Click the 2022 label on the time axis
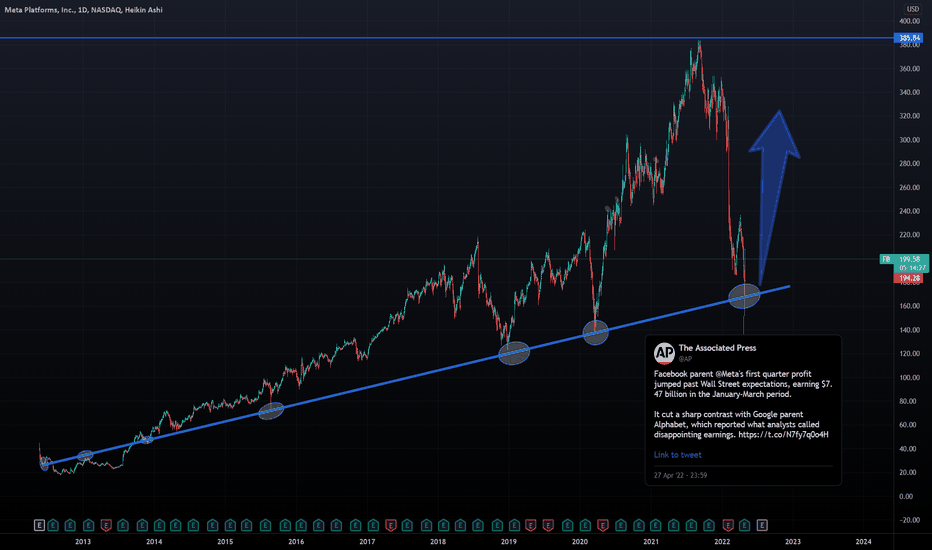The height and width of the screenshot is (550, 932). pyautogui.click(x=722, y=542)
